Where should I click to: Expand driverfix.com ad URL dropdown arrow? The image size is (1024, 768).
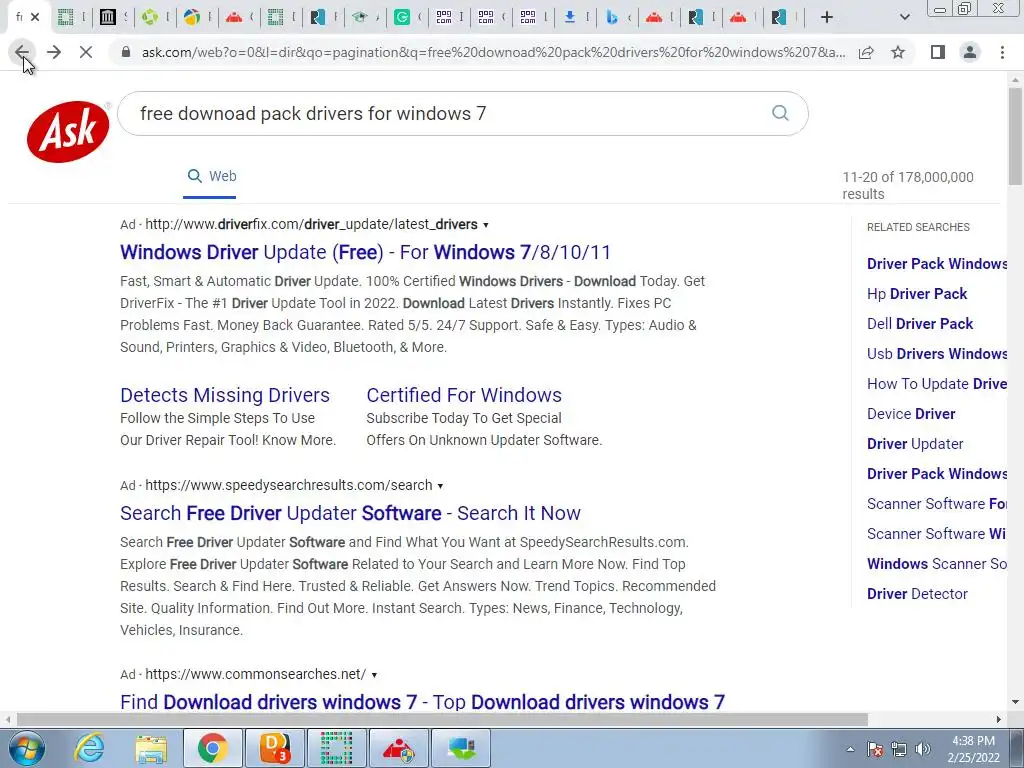coord(485,225)
